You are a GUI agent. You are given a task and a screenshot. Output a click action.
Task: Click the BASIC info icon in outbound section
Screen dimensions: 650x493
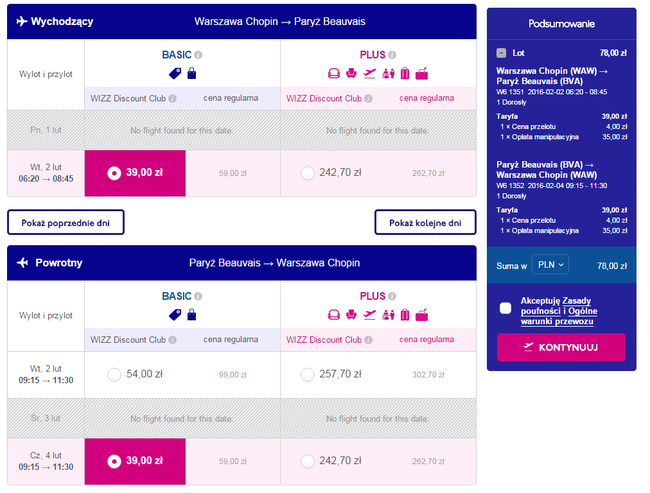point(198,54)
